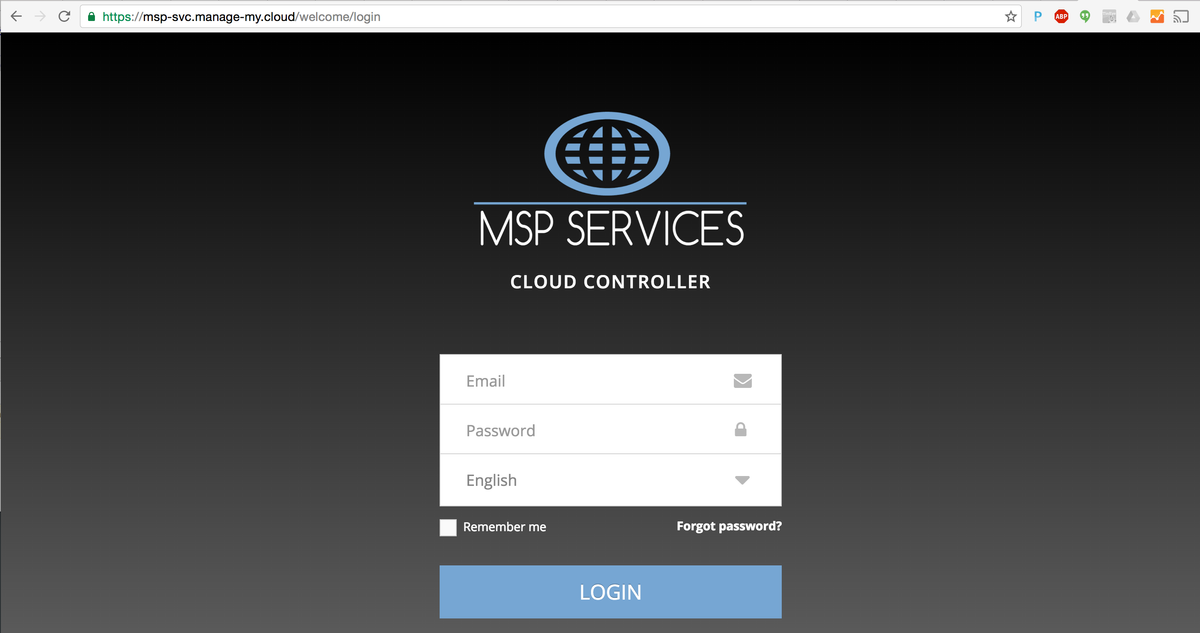1200x633 pixels.
Task: Expand the language selector chevron
Action: (742, 480)
